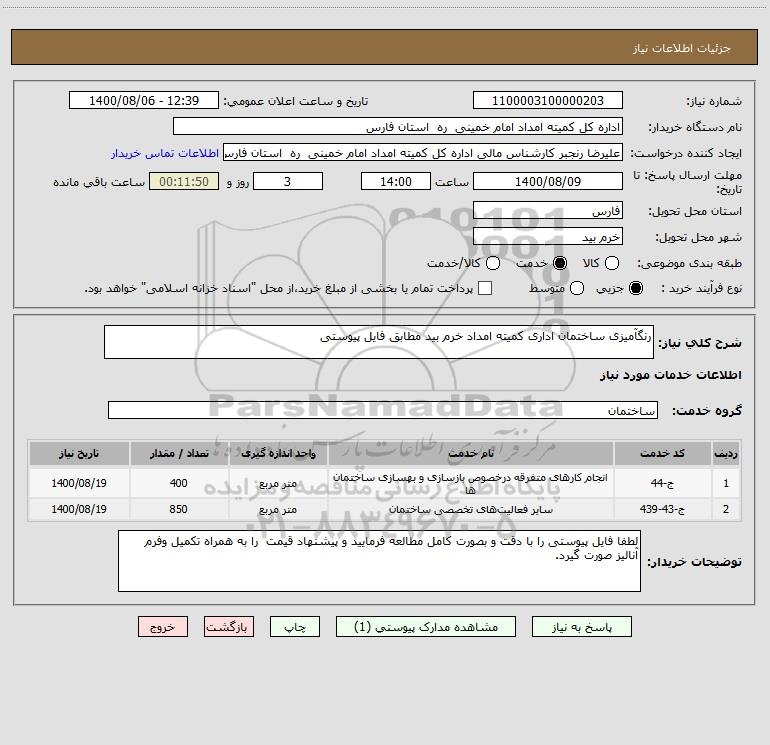The height and width of the screenshot is (745, 770).
Task: Click the متر مربع unit in row 1
Action: point(278,483)
